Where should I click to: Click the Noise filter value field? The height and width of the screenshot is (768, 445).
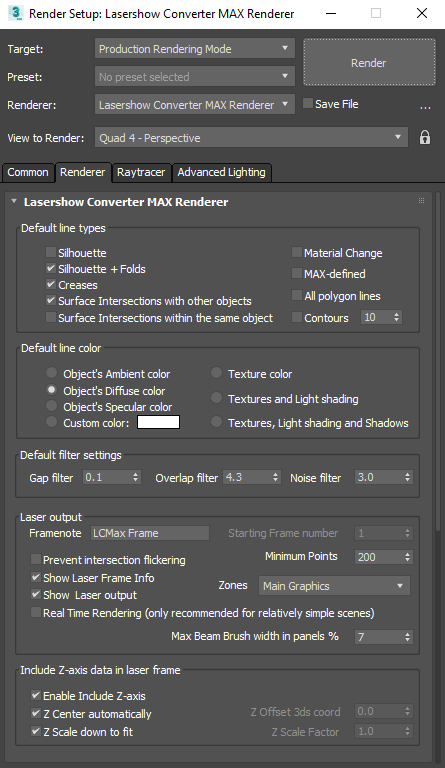pyautogui.click(x=379, y=477)
